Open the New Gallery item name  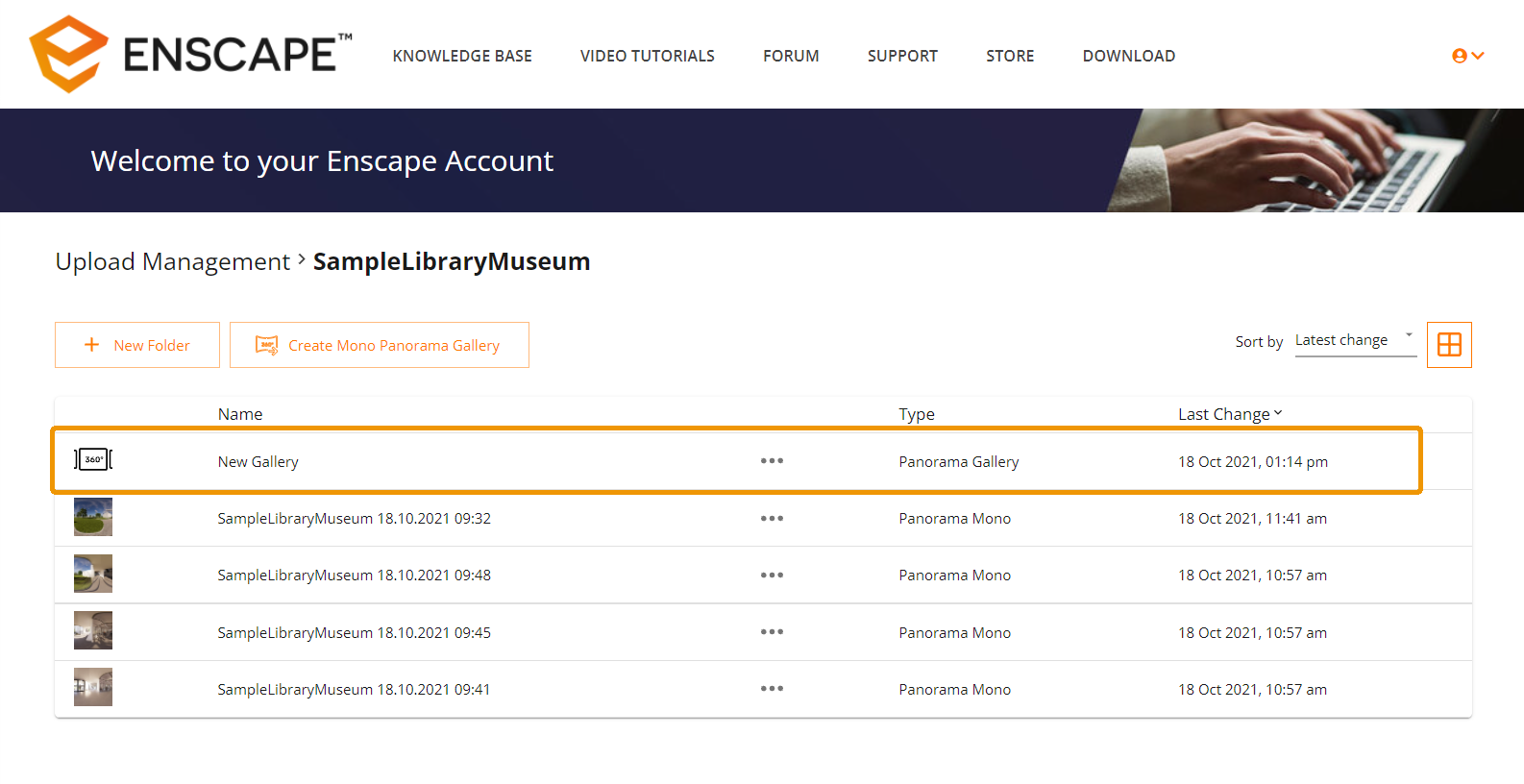pos(258,462)
